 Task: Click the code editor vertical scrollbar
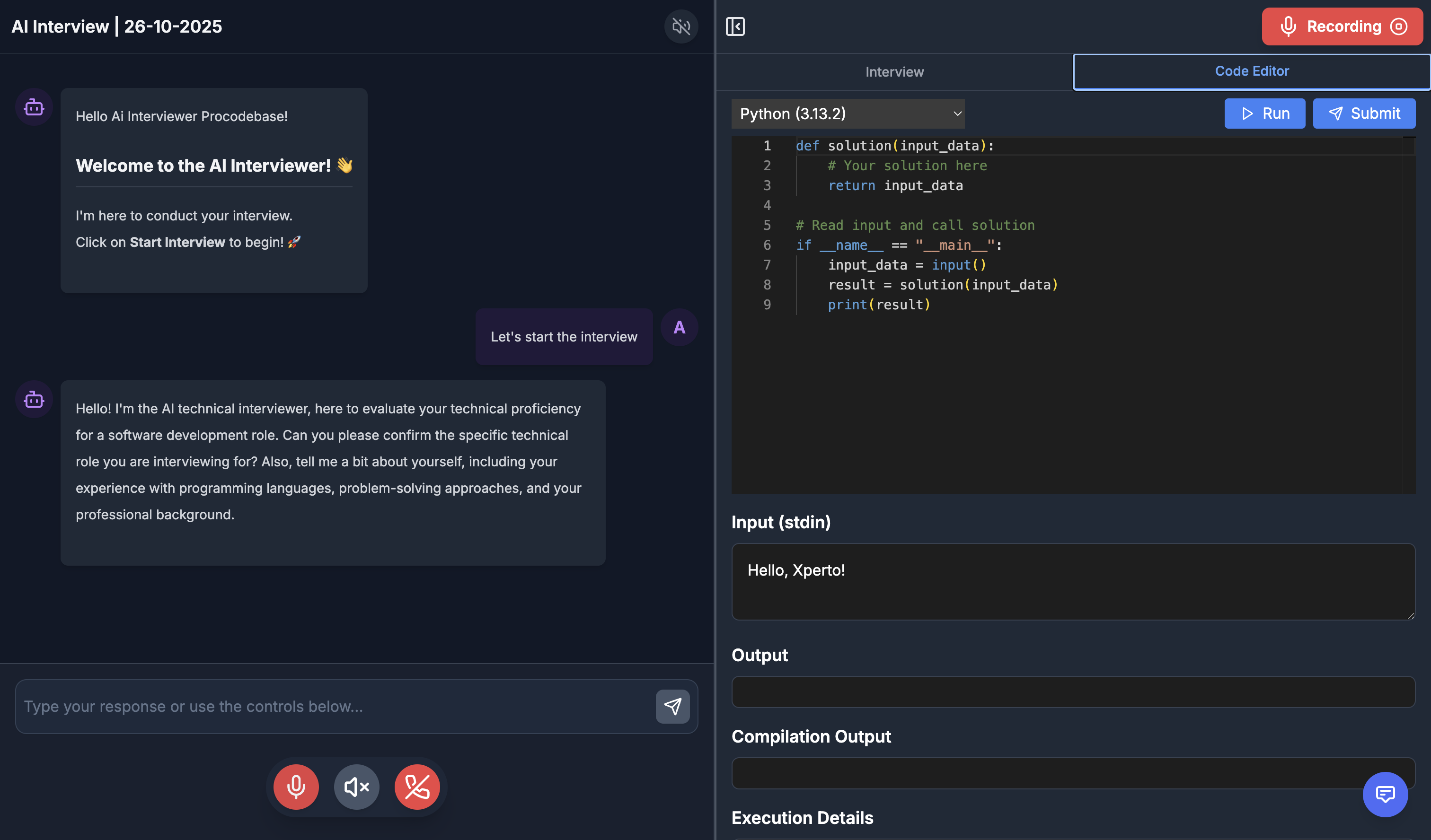(1408, 315)
